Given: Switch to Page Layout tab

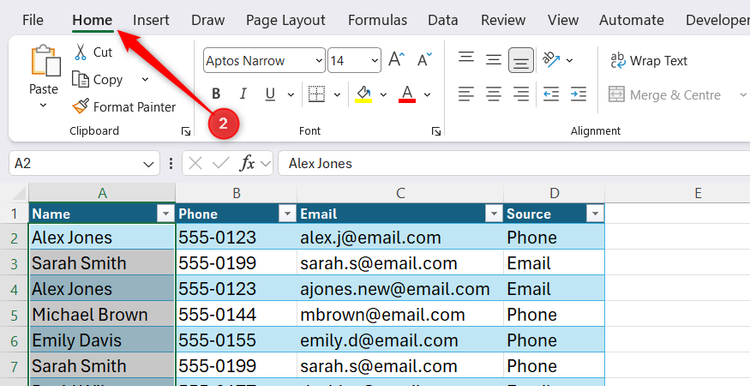Looking at the screenshot, I should (x=286, y=20).
